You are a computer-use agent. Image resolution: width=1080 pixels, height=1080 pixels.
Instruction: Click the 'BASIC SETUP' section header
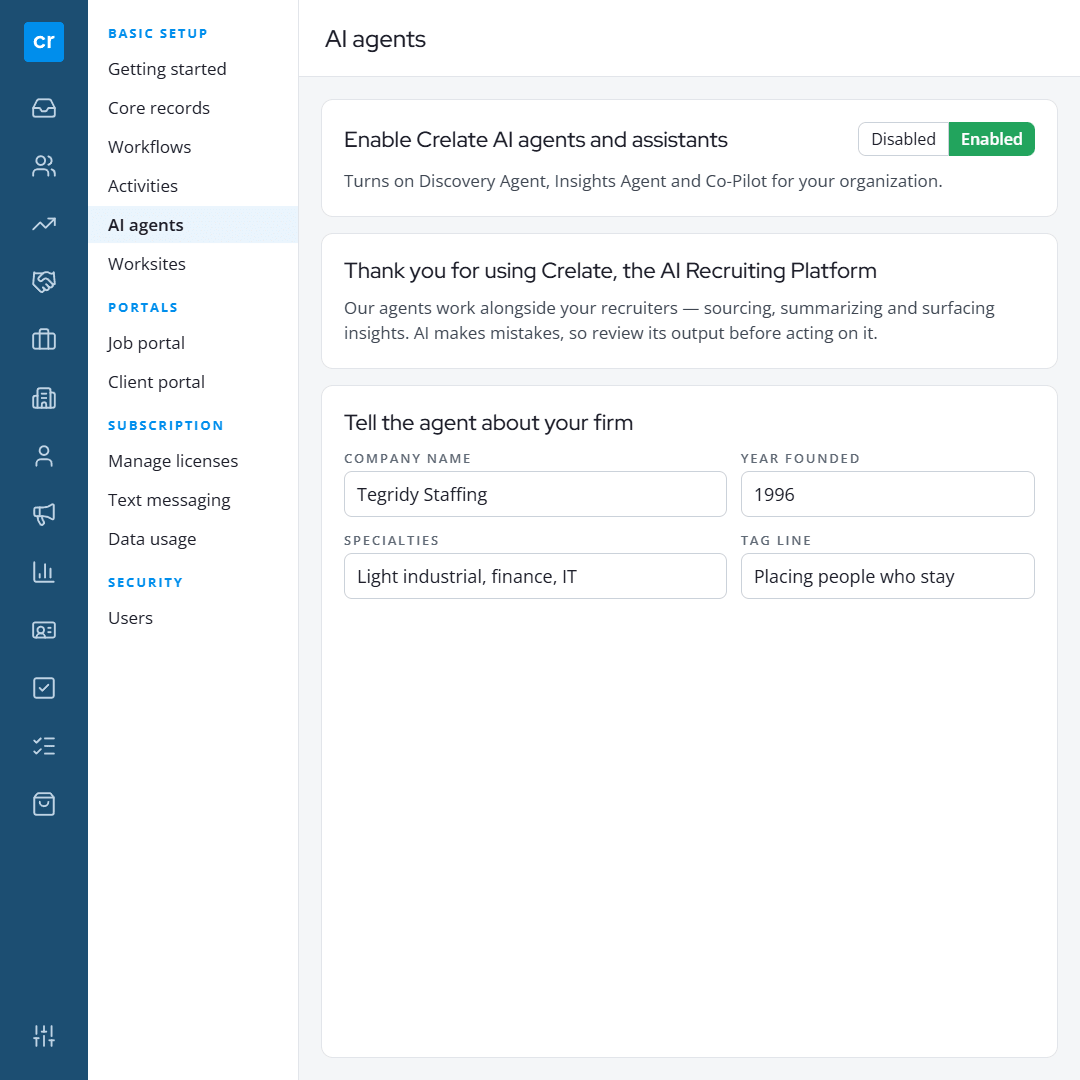(158, 34)
